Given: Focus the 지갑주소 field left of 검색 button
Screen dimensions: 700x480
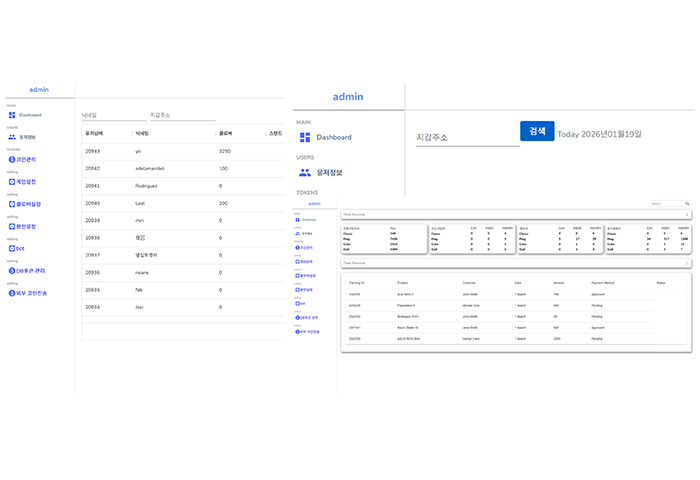Looking at the screenshot, I should (468, 138).
